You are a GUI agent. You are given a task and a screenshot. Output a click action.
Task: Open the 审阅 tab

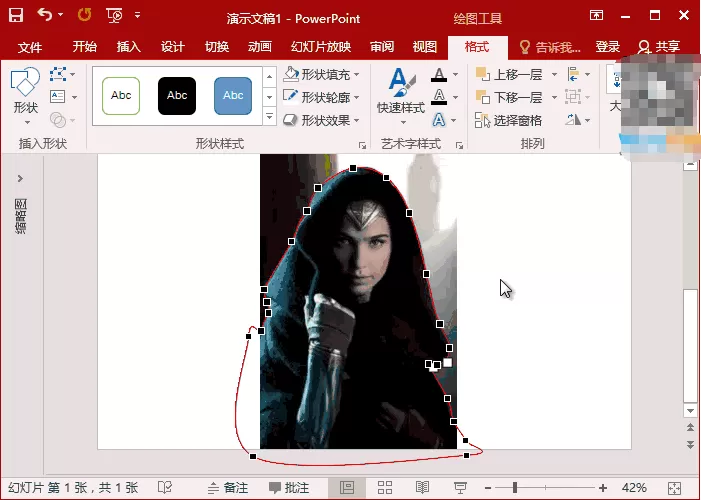(x=382, y=47)
